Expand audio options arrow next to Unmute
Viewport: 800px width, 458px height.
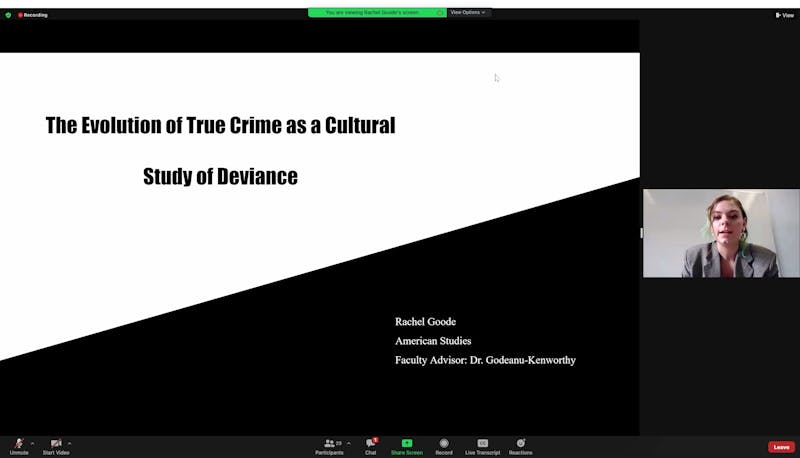click(32, 443)
